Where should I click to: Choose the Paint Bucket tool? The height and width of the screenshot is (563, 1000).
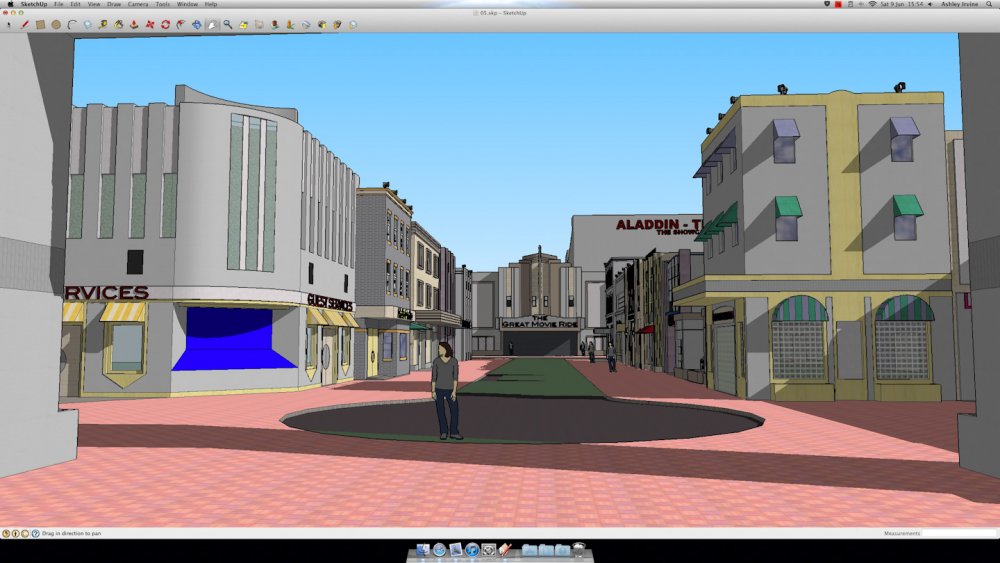point(119,24)
